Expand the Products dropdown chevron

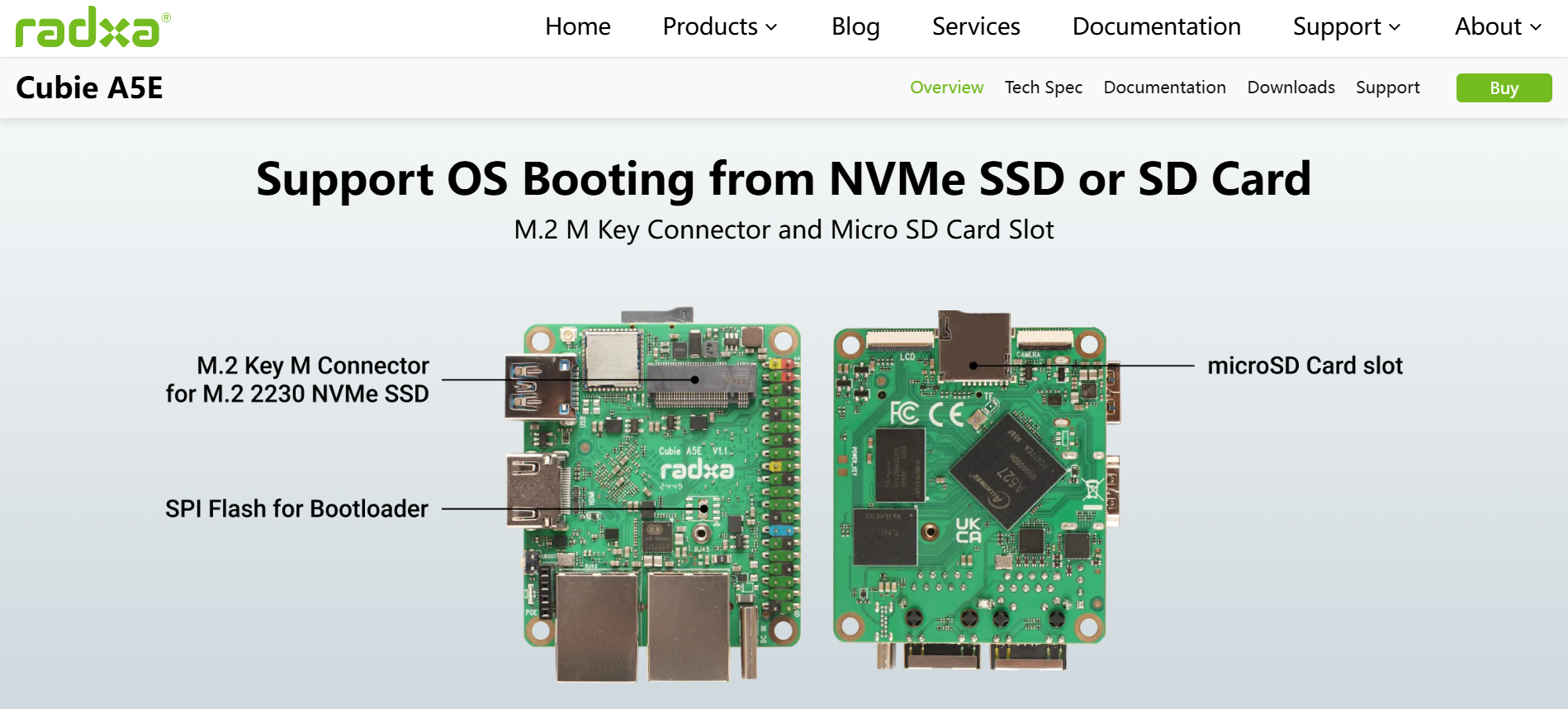771,27
